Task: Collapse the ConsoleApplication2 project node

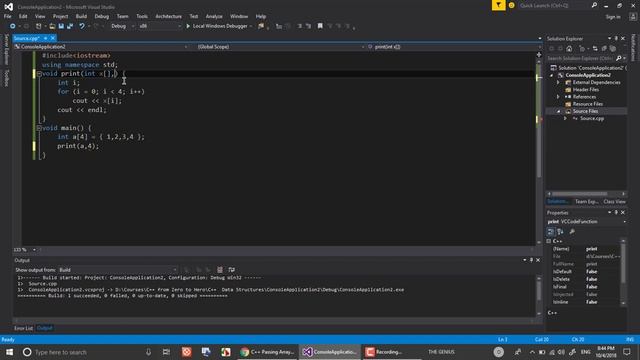Action: pos(551,76)
